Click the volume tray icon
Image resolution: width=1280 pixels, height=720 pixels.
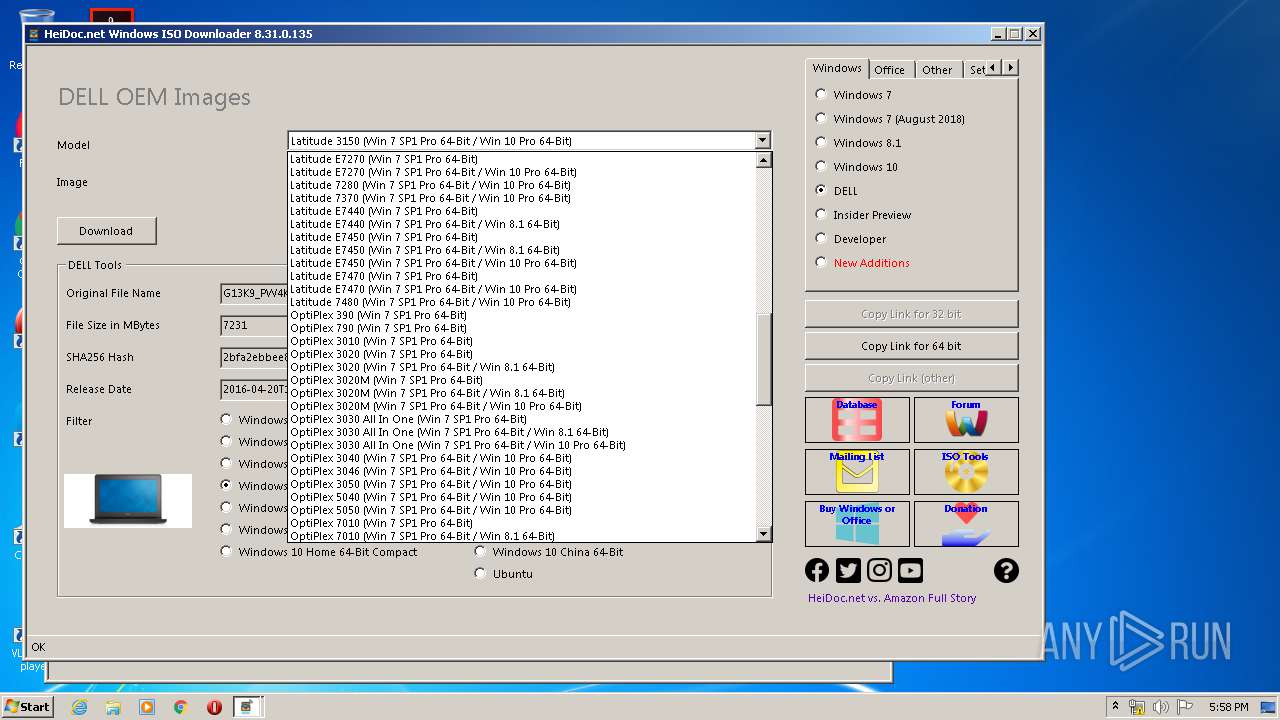[x=1161, y=707]
